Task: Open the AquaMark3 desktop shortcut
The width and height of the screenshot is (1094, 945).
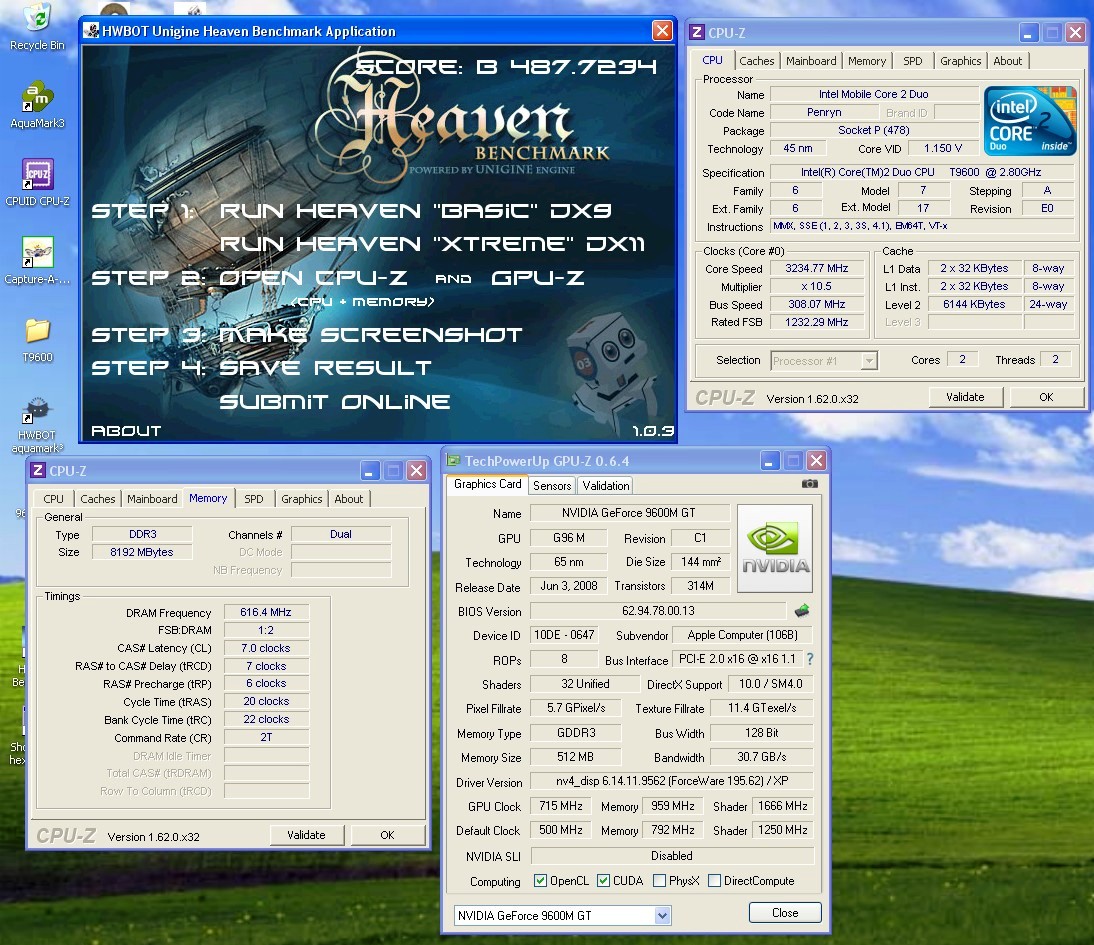Action: 38,105
